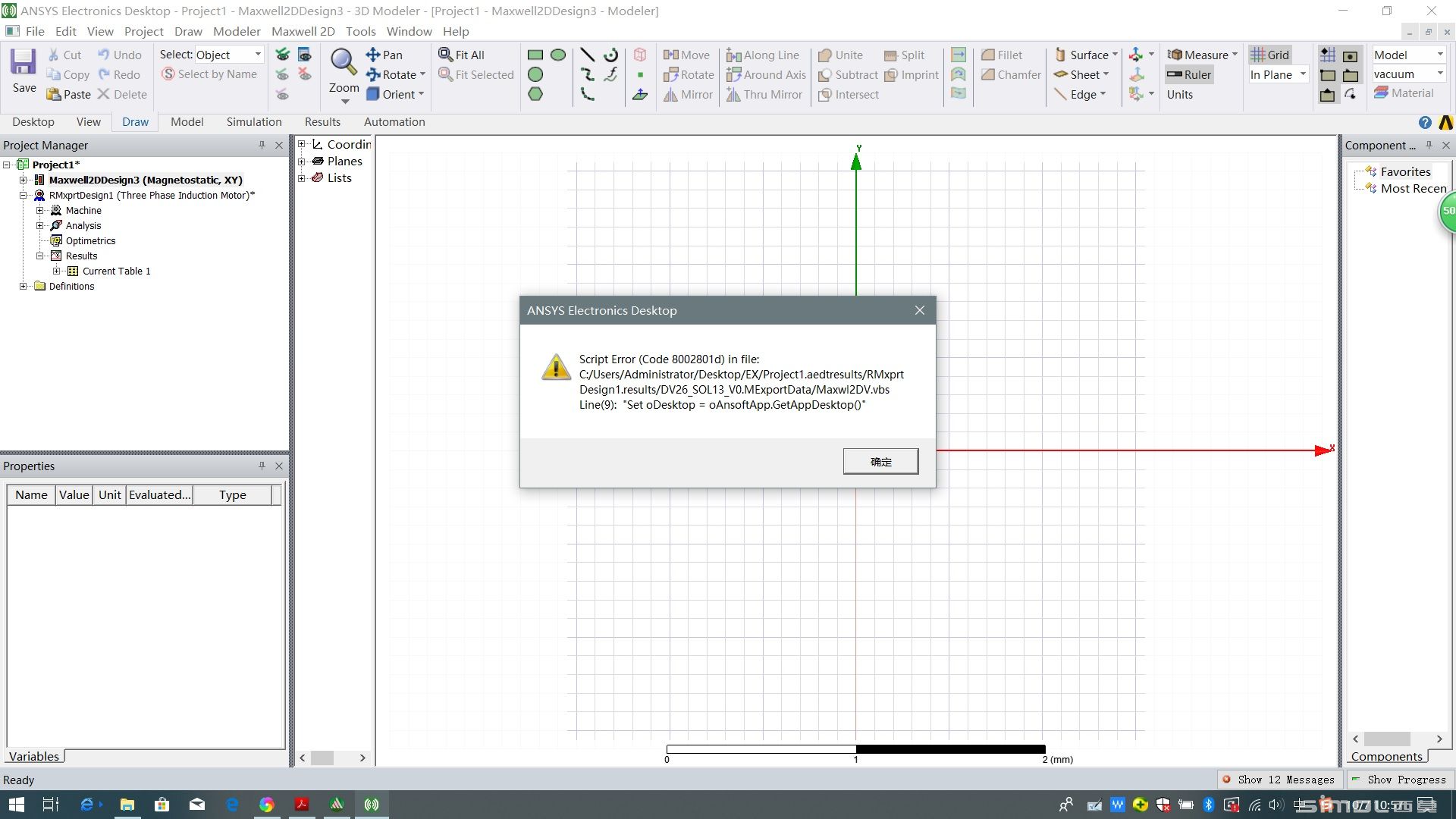This screenshot has width=1456, height=819.
Task: Click the Move objects tool
Action: 686,55
